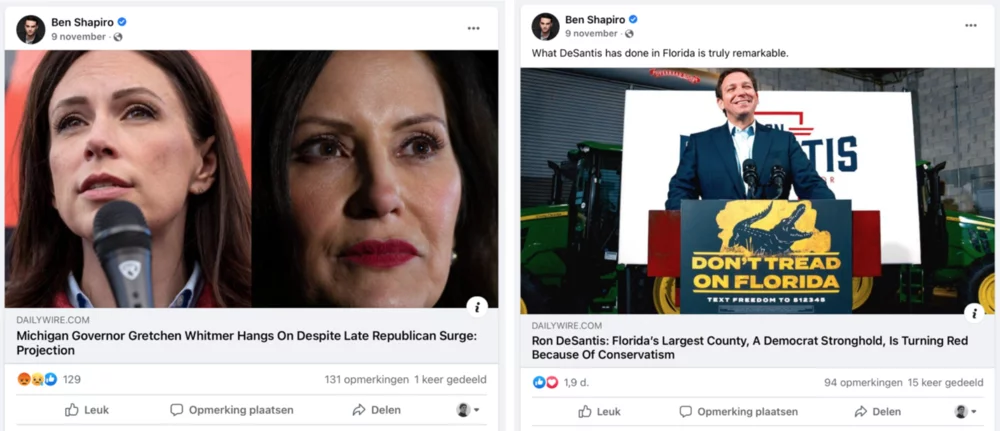Click info icon on Whitmer article image
1000x431 pixels.
477,307
